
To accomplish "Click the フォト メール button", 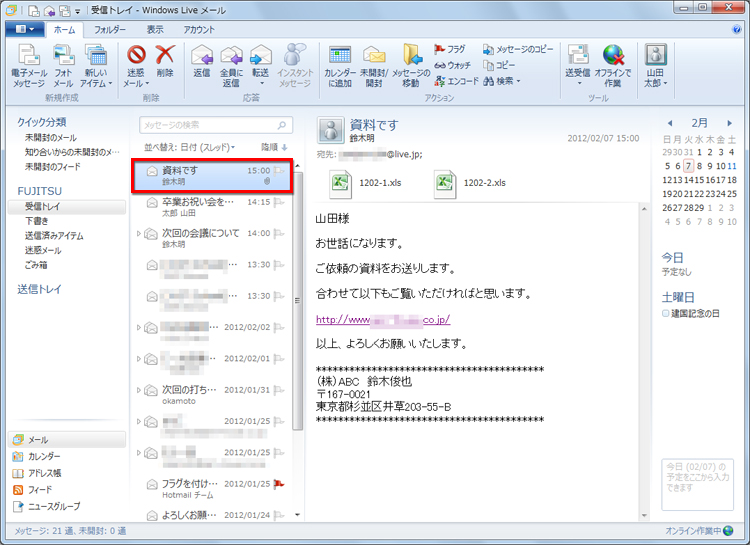I will click(63, 66).
